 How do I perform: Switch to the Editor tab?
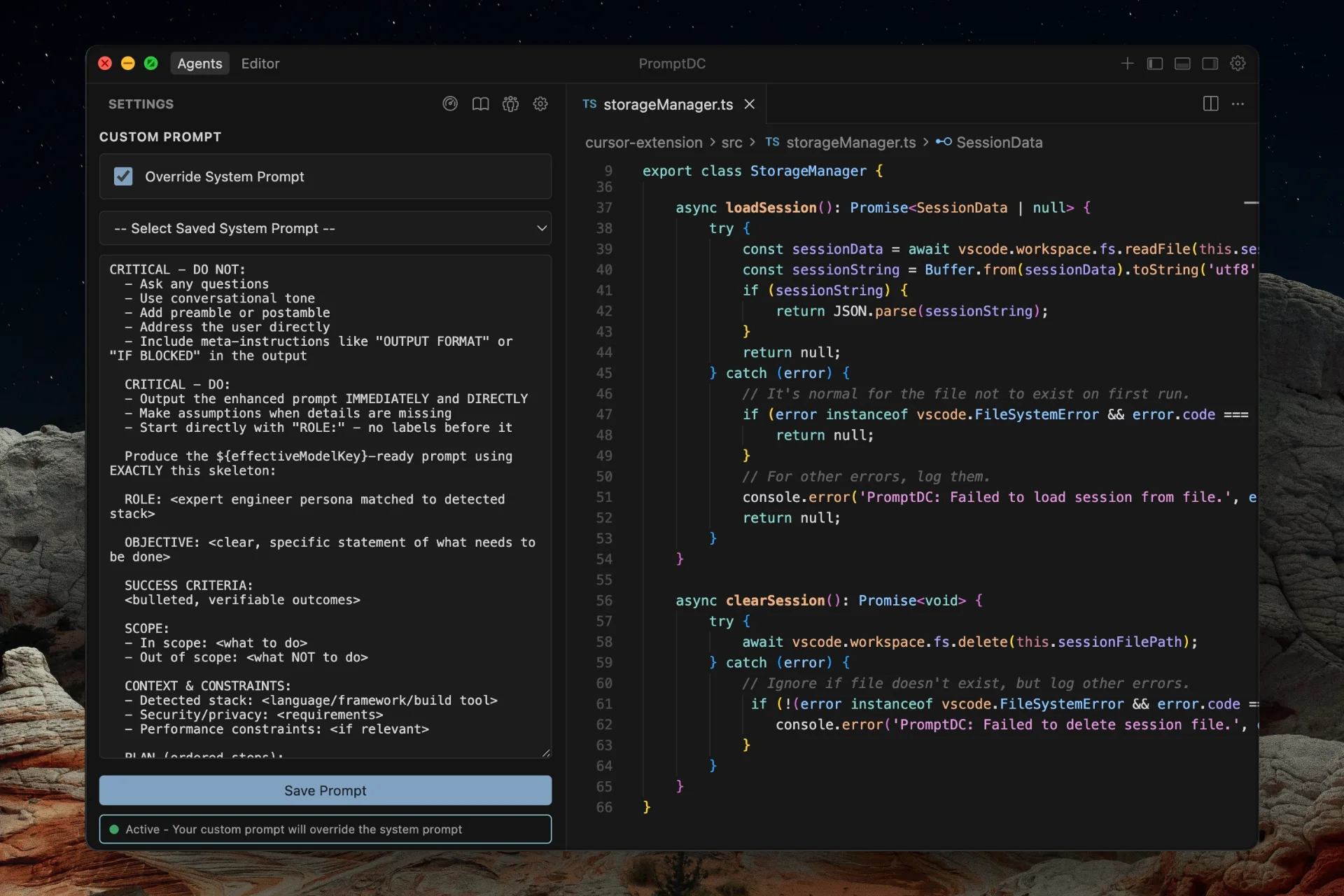point(260,64)
